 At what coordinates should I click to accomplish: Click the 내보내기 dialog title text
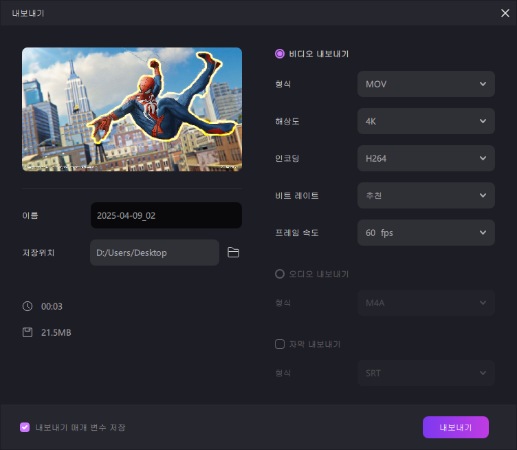click(28, 13)
